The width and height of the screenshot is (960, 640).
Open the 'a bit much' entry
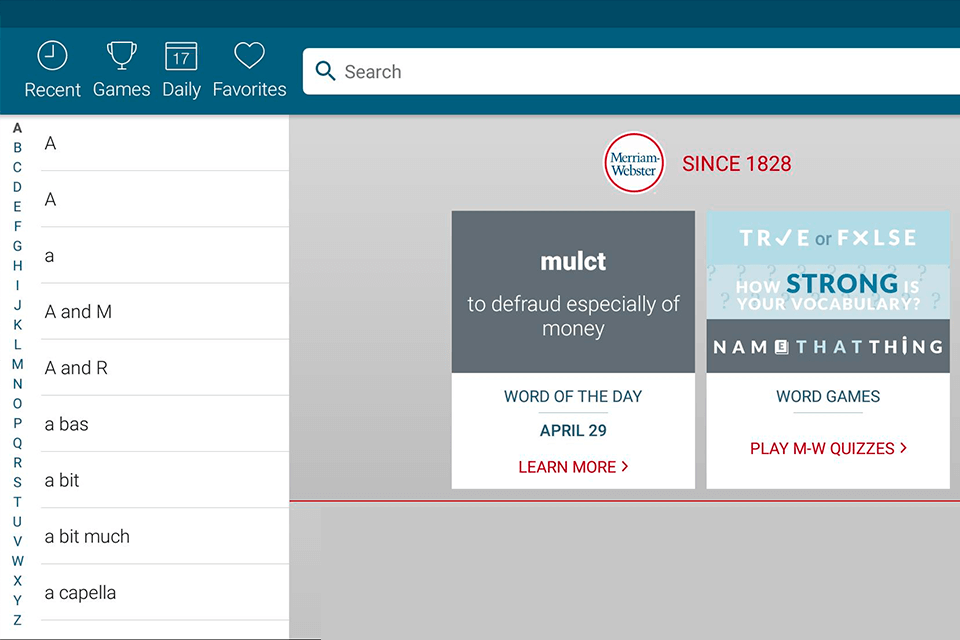coord(165,536)
